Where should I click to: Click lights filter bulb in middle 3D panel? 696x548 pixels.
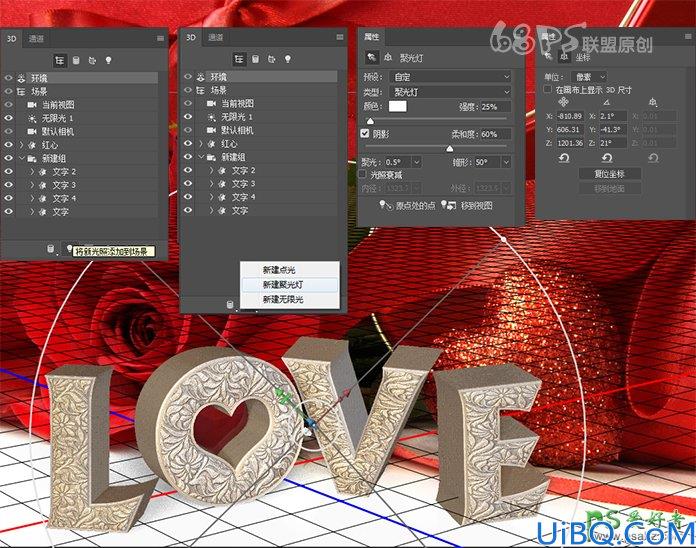288,59
